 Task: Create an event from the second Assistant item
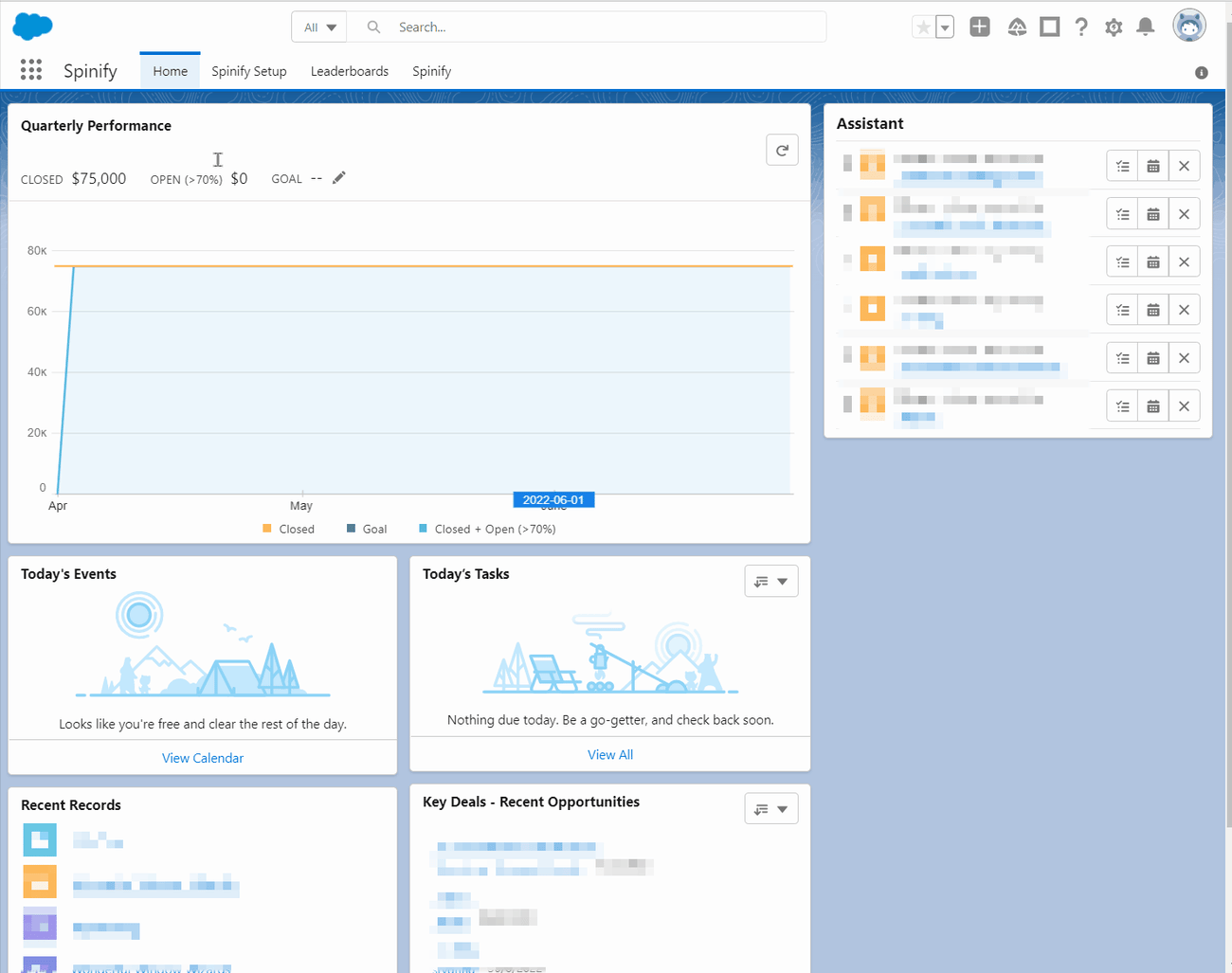point(1153,214)
